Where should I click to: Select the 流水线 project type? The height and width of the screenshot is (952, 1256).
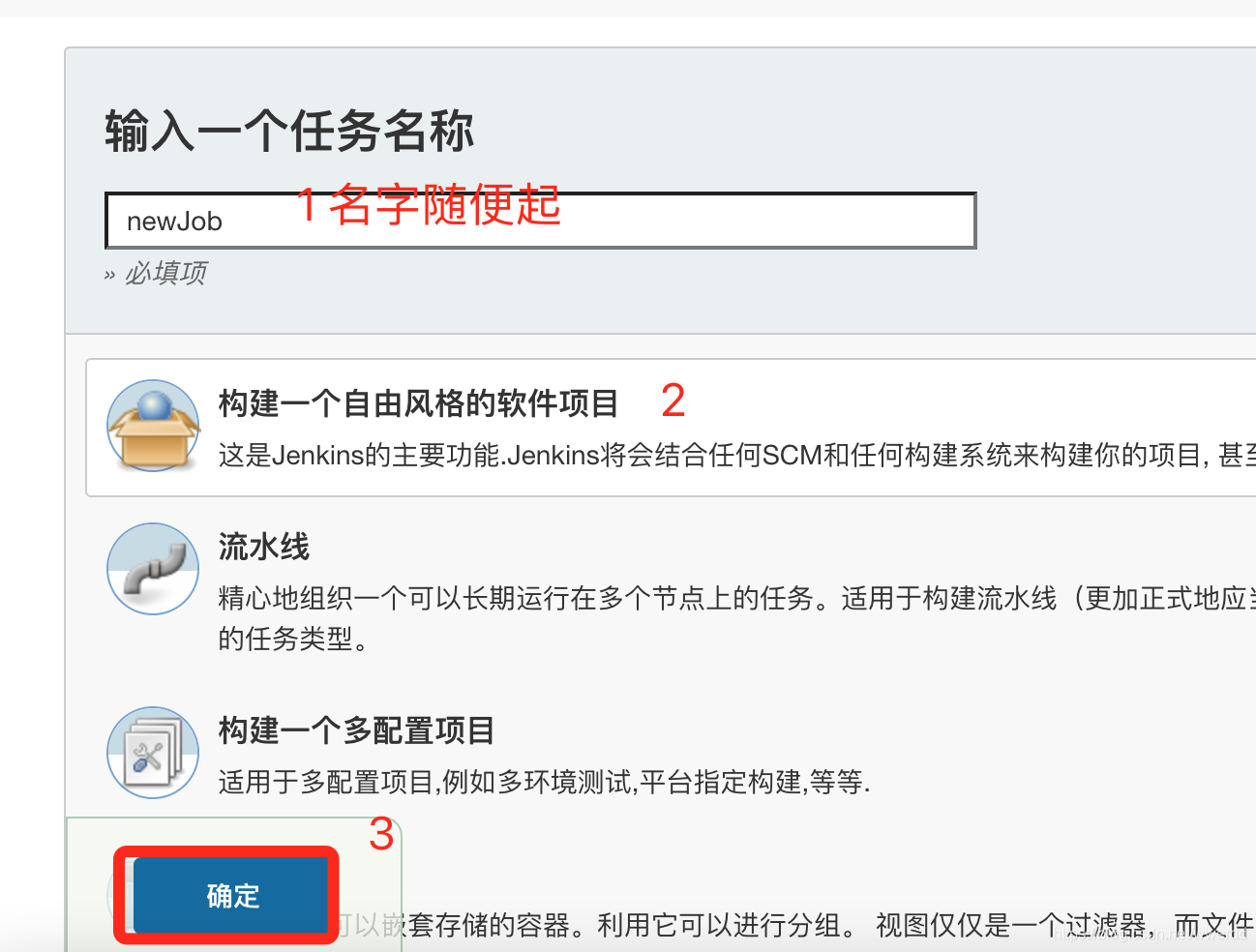[263, 547]
